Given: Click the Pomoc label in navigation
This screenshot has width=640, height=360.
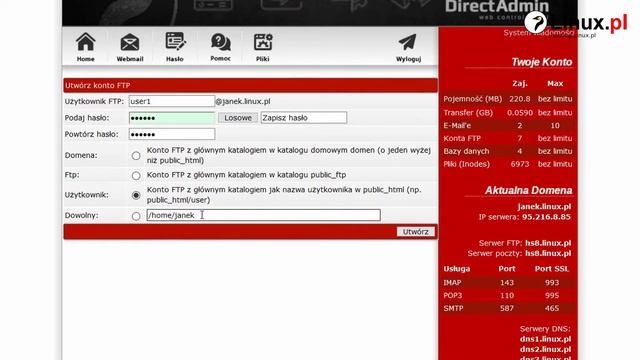Looking at the screenshot, I should tap(220, 59).
